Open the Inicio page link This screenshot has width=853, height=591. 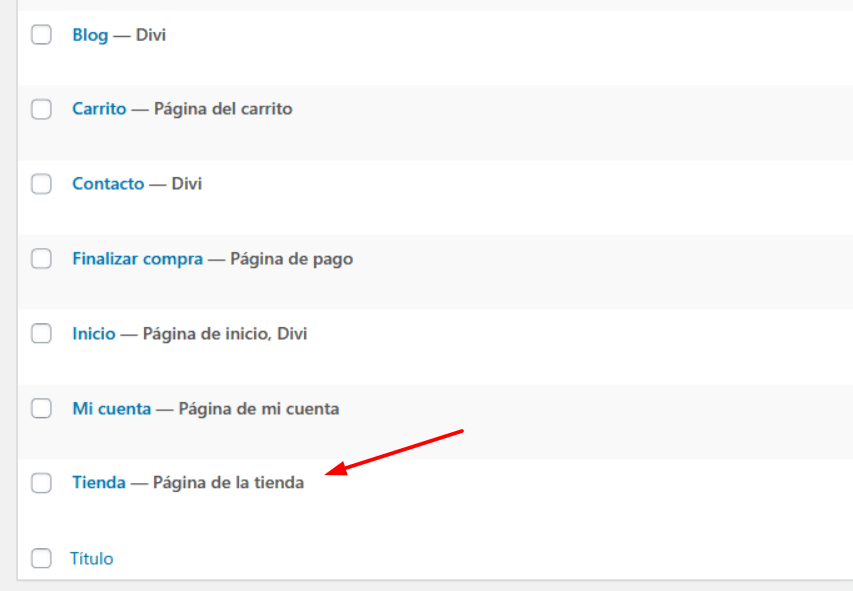pos(94,333)
